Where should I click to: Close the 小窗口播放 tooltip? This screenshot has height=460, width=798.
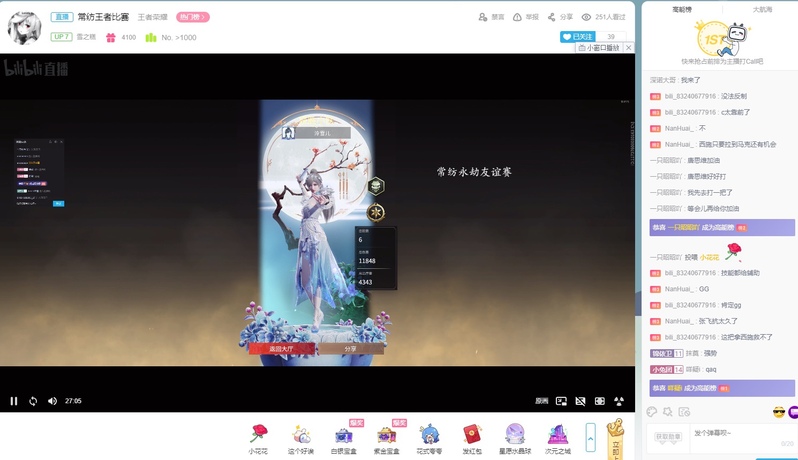click(x=629, y=47)
